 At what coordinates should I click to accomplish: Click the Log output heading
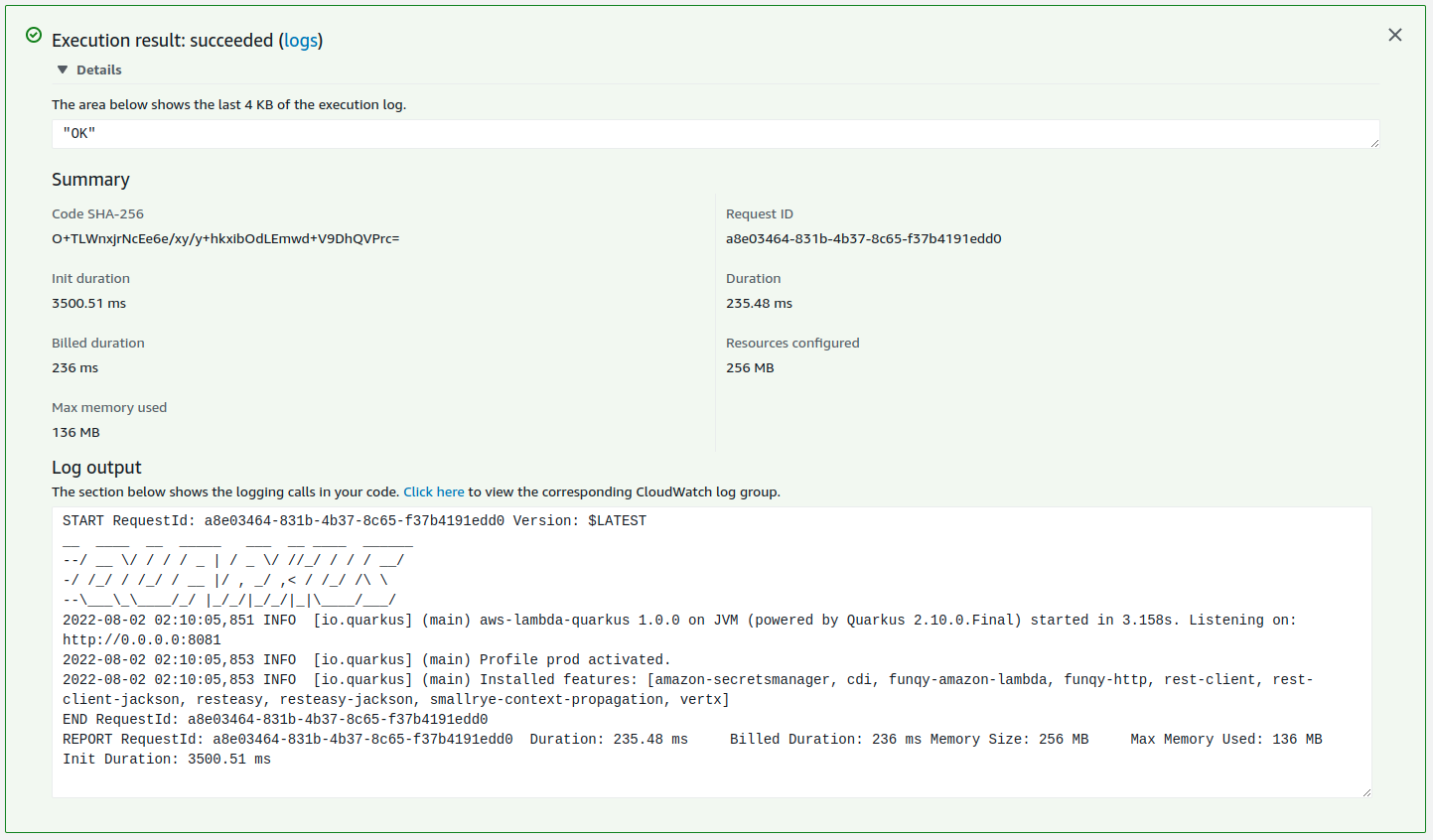(96, 468)
